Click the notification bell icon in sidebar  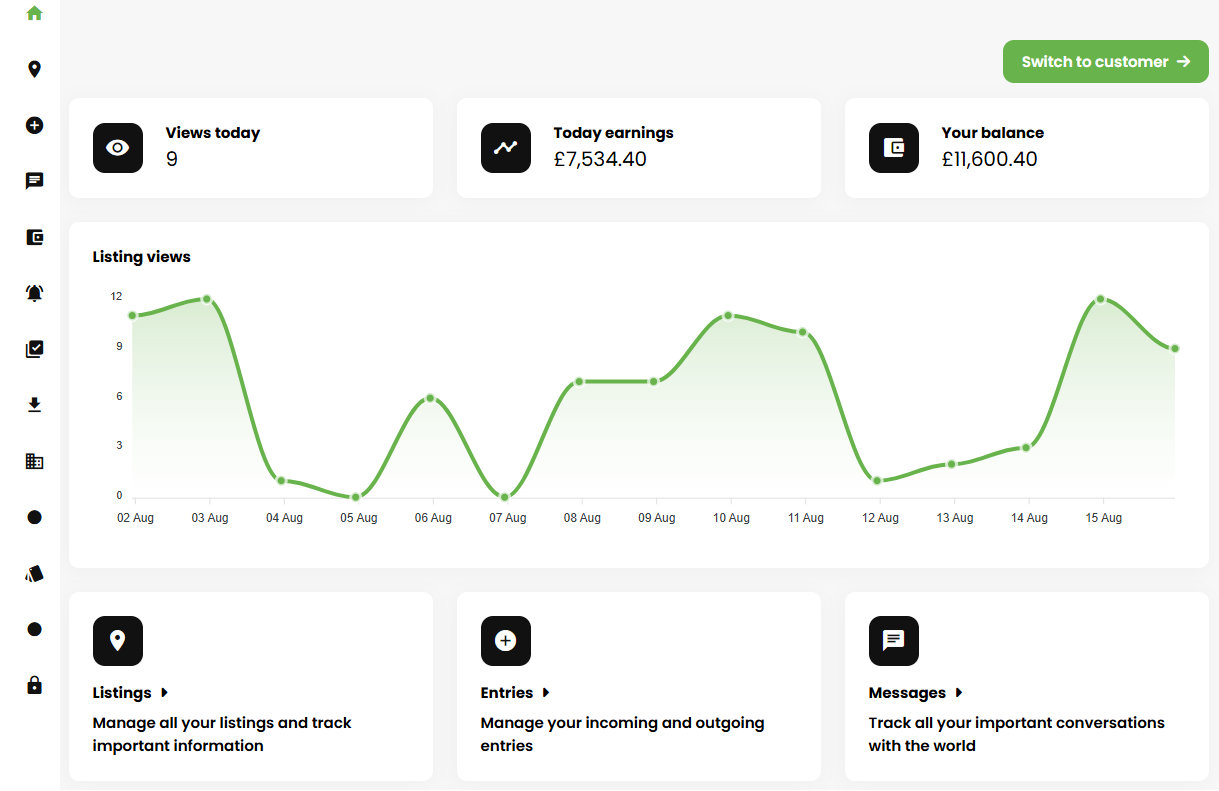[34, 293]
